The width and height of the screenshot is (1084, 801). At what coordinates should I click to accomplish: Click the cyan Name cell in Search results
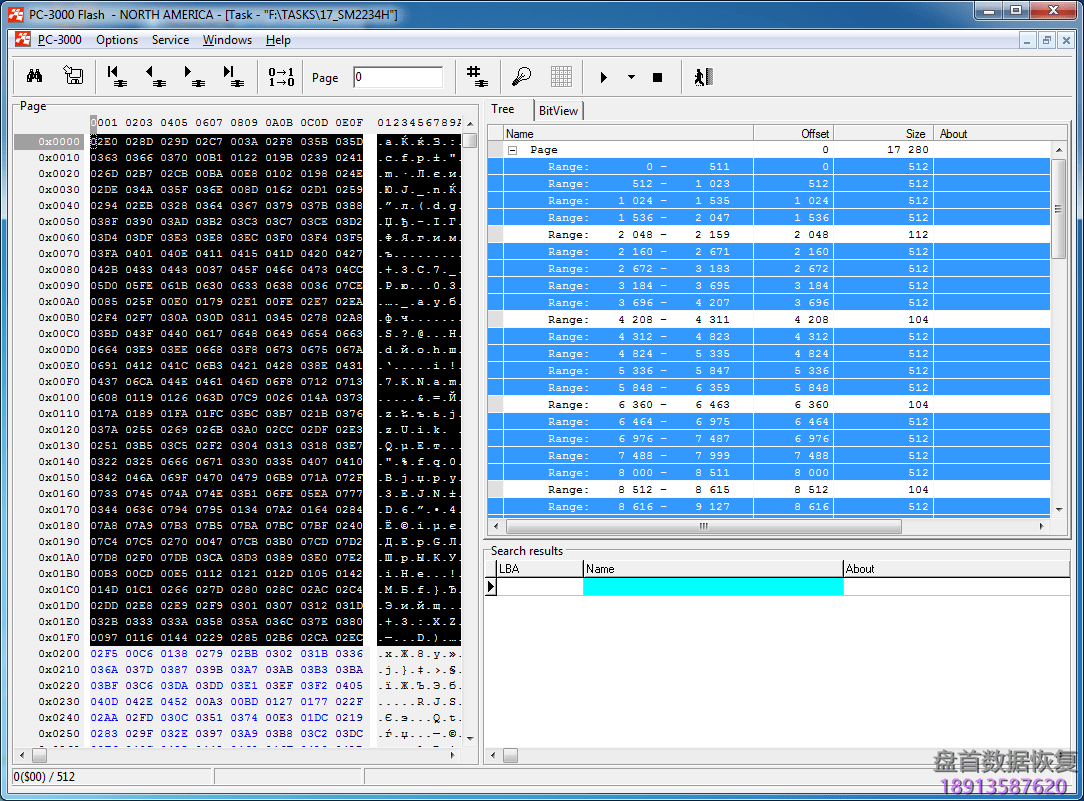pyautogui.click(x=712, y=587)
